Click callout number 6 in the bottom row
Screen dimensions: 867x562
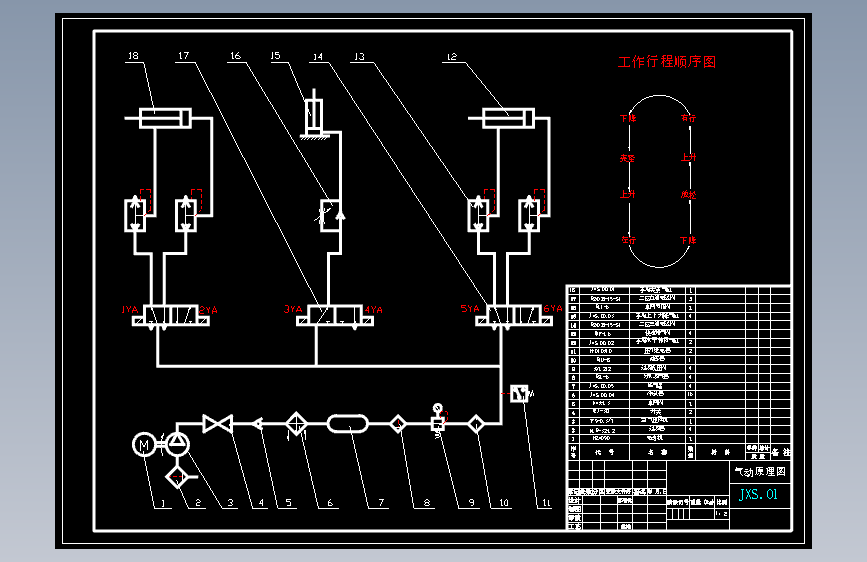coord(330,503)
